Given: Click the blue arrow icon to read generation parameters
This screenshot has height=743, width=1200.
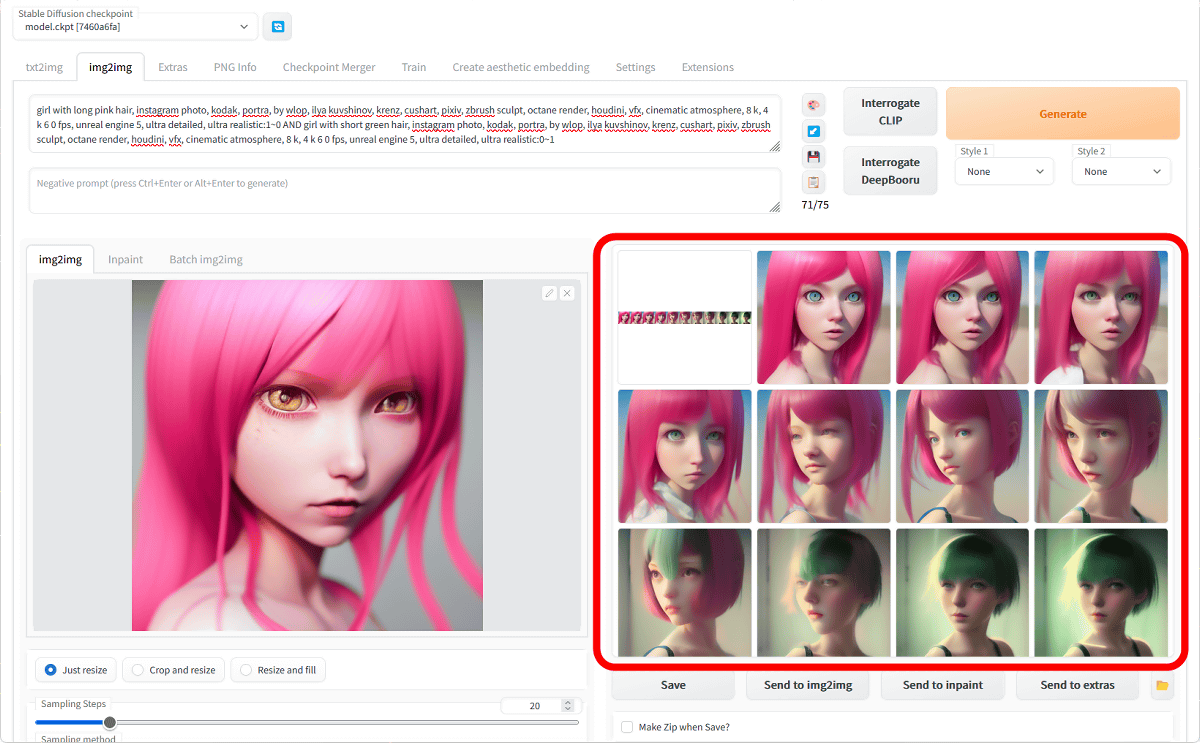Looking at the screenshot, I should (814, 131).
